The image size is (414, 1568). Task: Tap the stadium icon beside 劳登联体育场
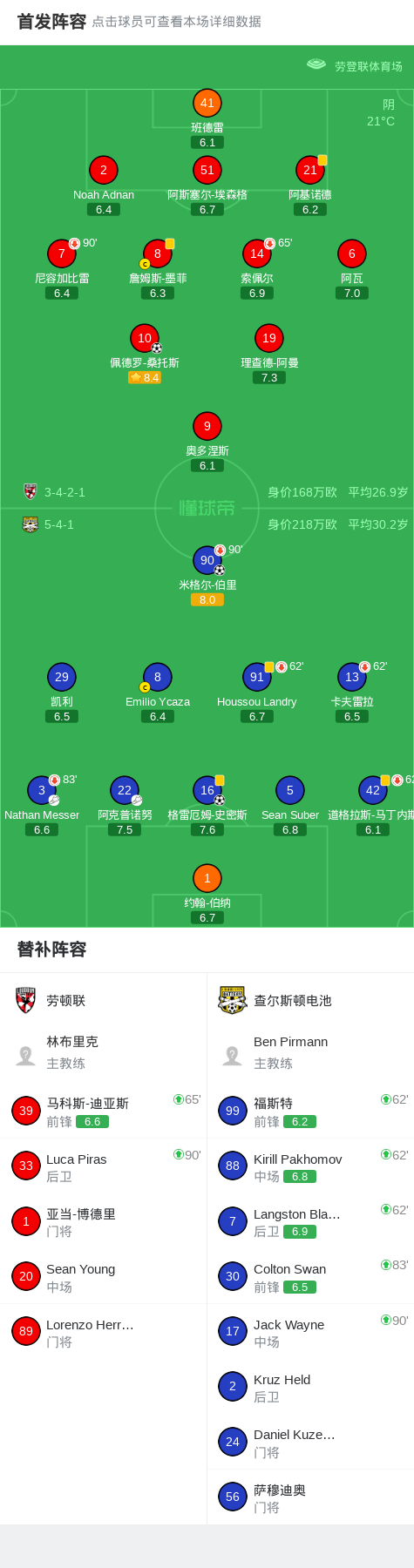[x=316, y=64]
